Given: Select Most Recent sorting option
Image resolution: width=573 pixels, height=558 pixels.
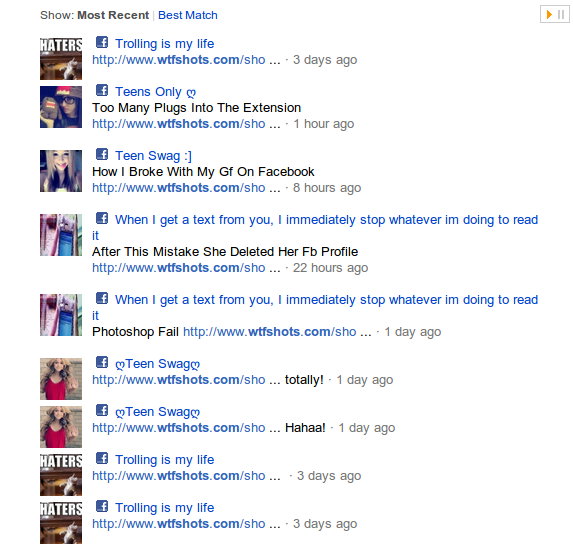Looking at the screenshot, I should pyautogui.click(x=113, y=15).
